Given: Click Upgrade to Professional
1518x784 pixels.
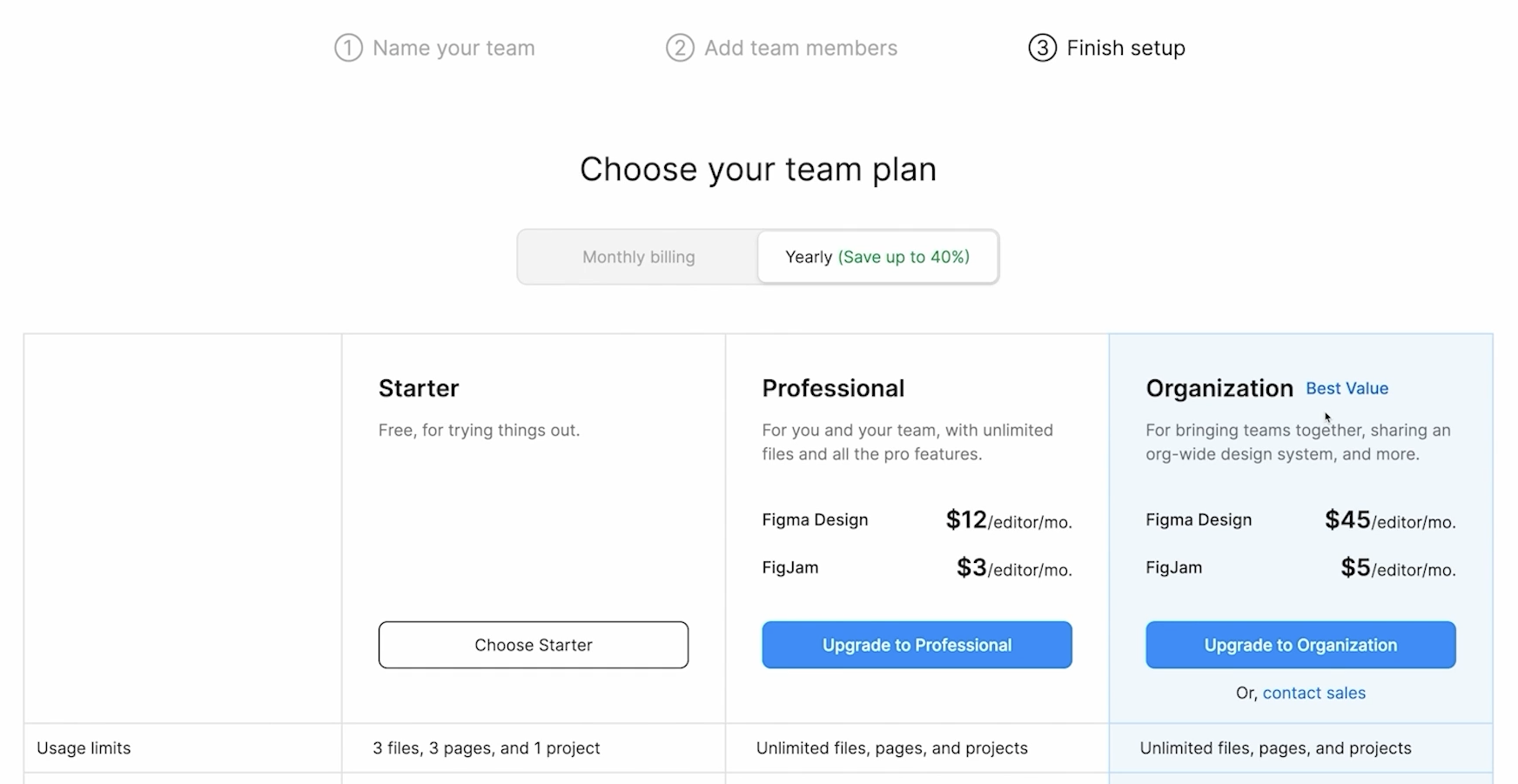Looking at the screenshot, I should click(917, 645).
